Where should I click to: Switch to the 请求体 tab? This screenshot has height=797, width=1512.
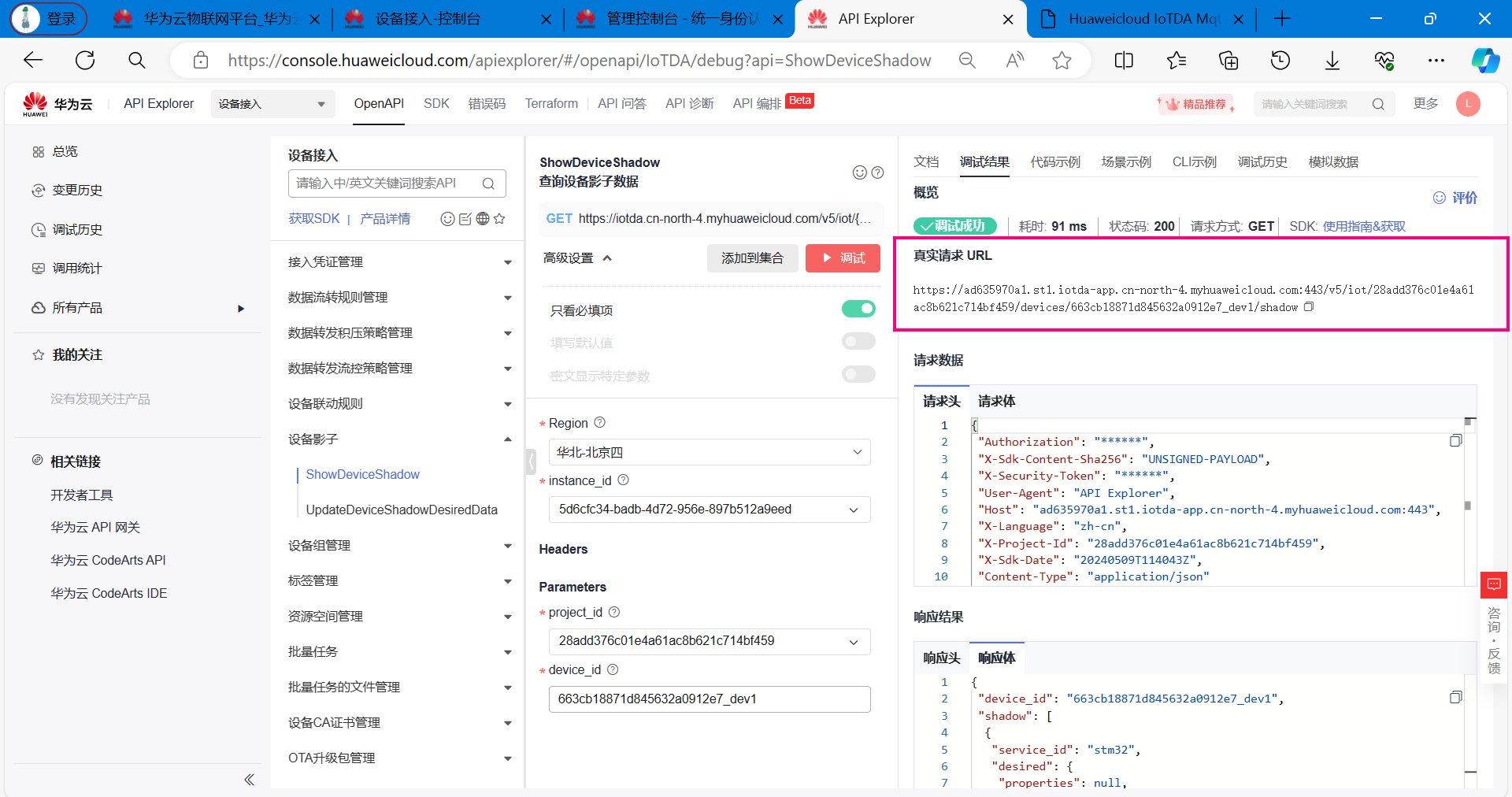(x=996, y=402)
